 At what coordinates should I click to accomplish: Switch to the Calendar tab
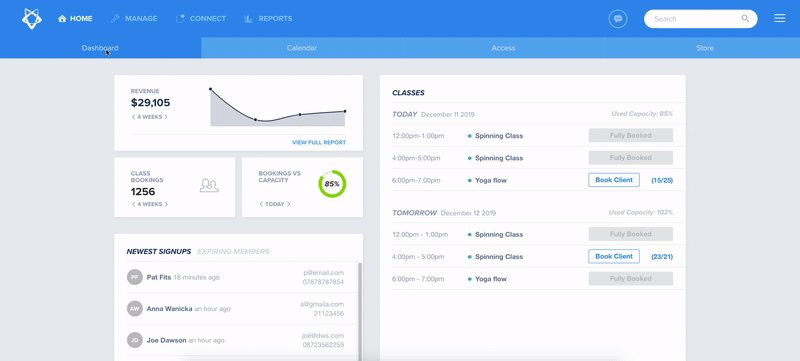point(302,48)
